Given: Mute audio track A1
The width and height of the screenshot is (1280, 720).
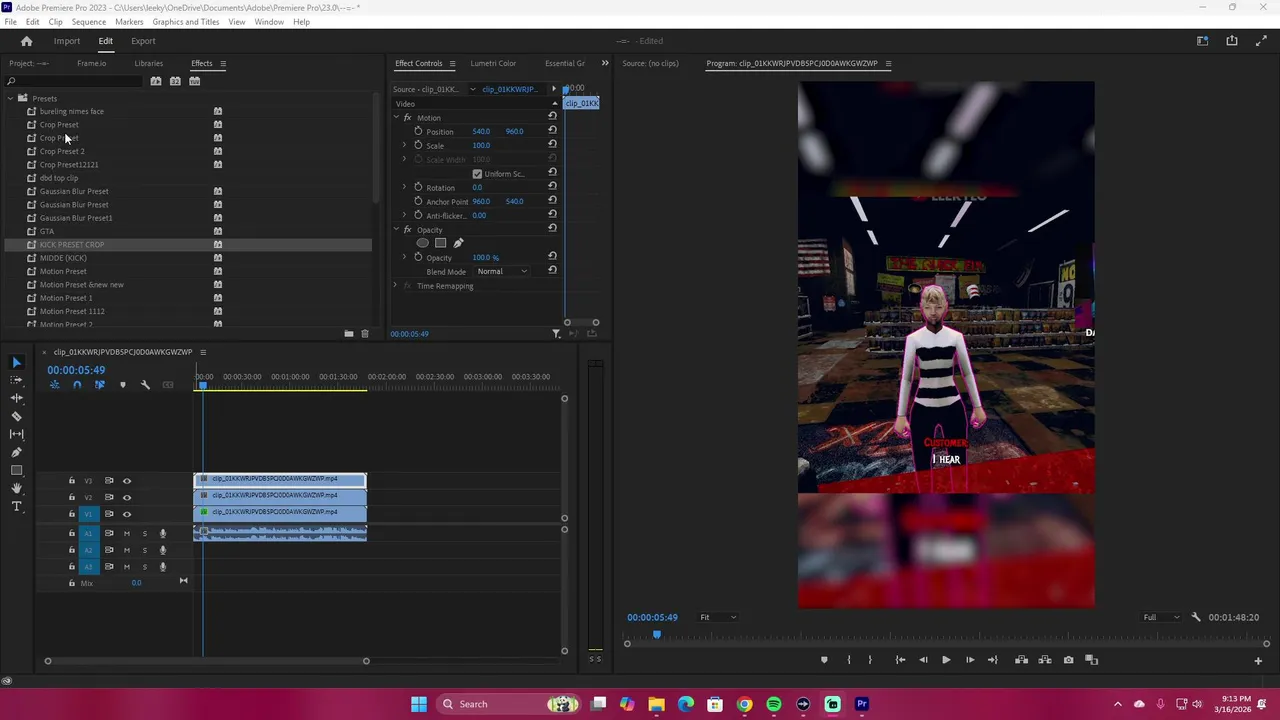Looking at the screenshot, I should 127,533.
